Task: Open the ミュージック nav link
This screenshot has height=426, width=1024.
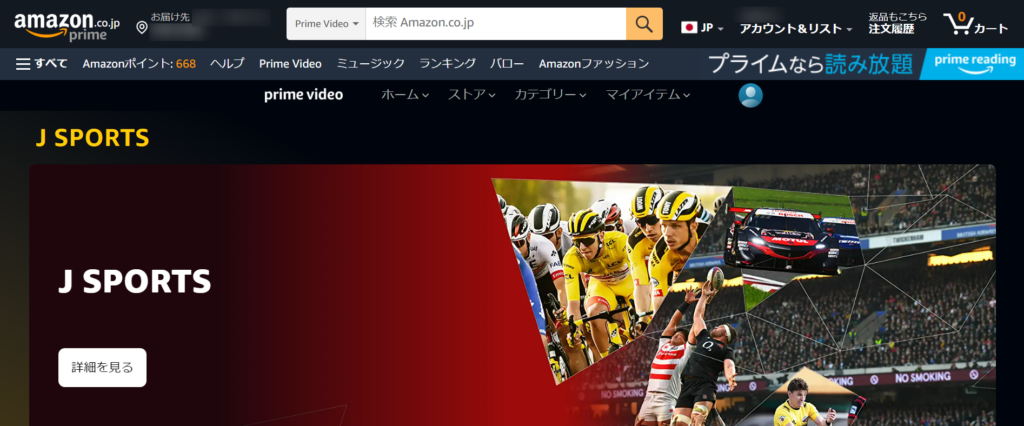Action: (370, 63)
